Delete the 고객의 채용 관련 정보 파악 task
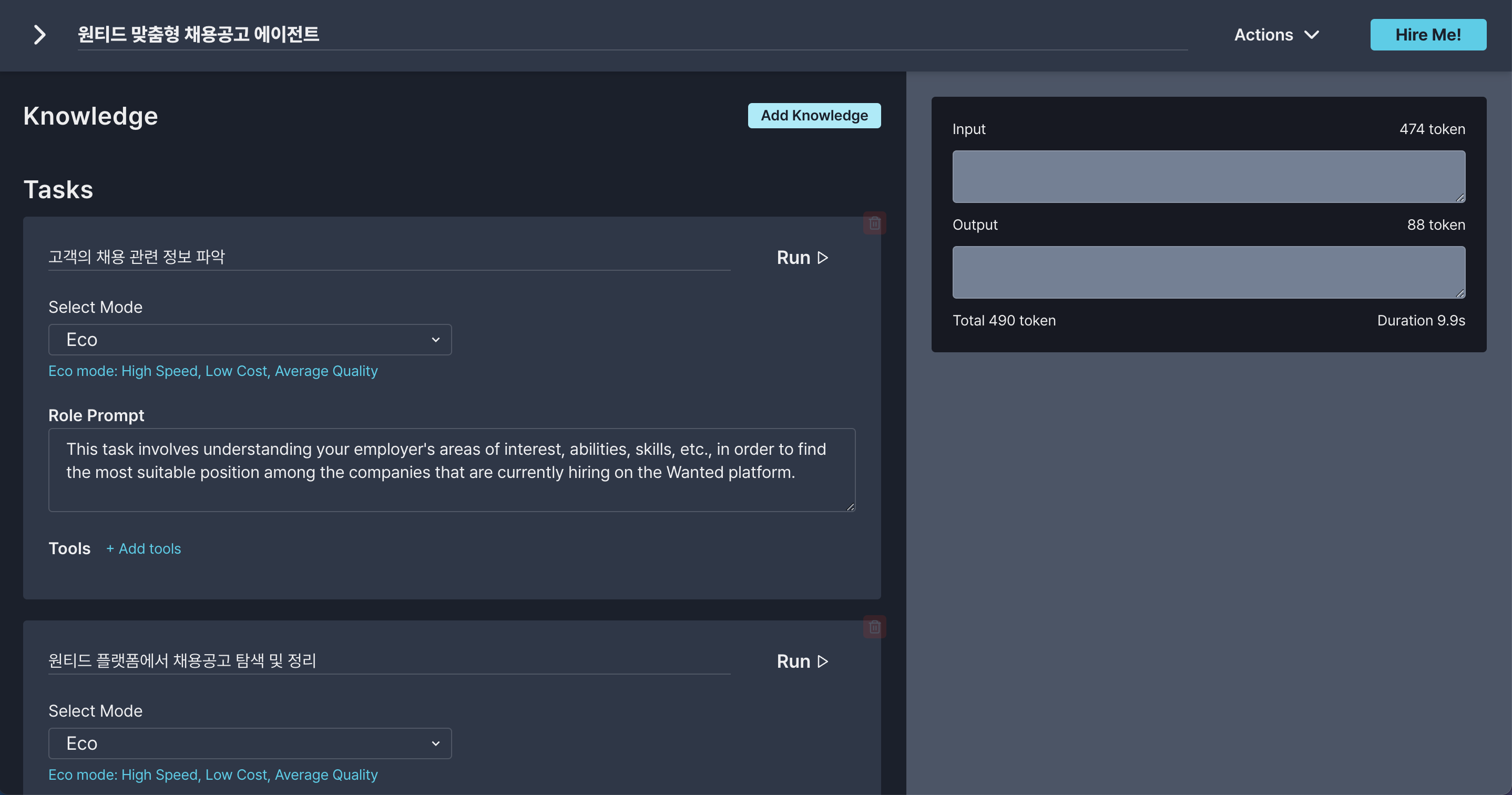 pos(875,223)
